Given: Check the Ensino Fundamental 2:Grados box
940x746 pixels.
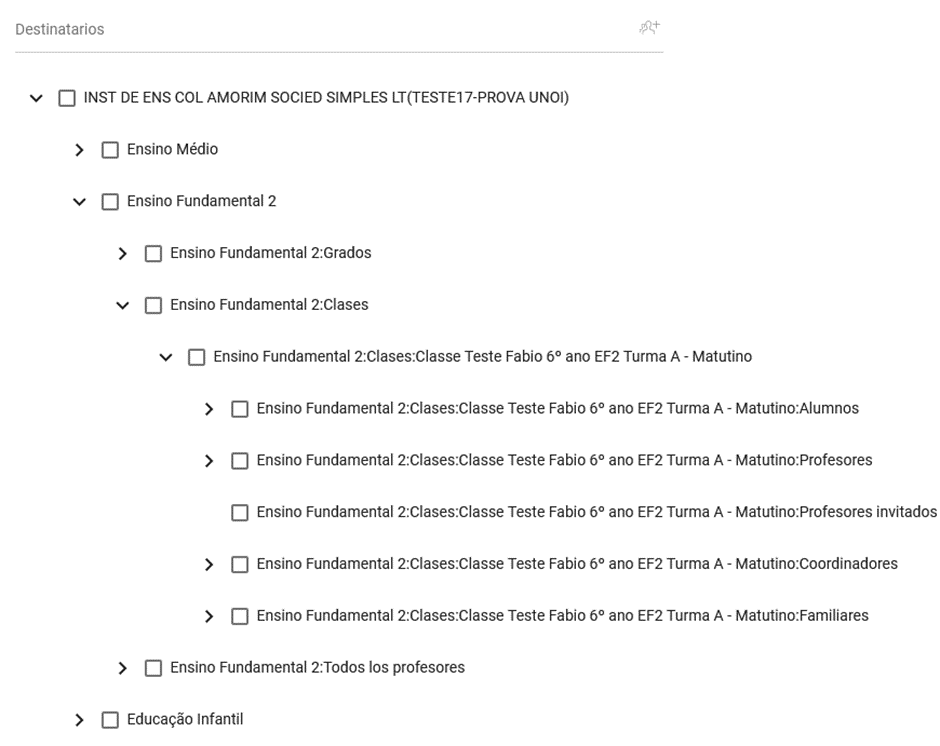Looking at the screenshot, I should coord(153,254).
